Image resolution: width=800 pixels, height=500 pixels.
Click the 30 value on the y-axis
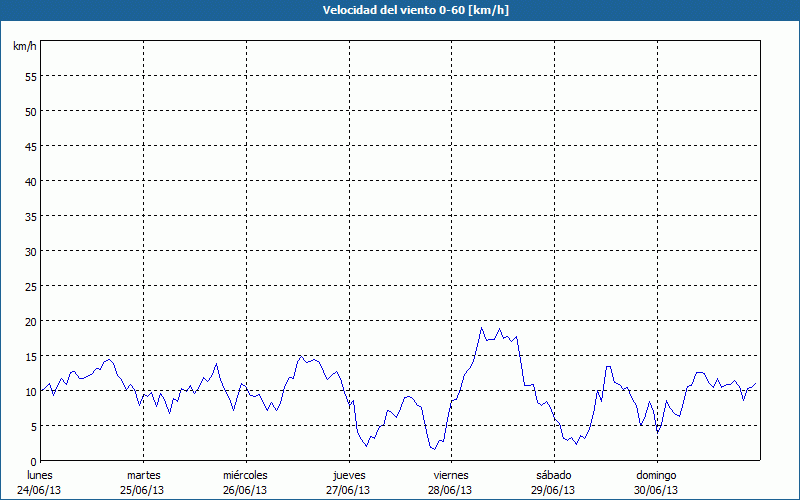click(x=30, y=252)
